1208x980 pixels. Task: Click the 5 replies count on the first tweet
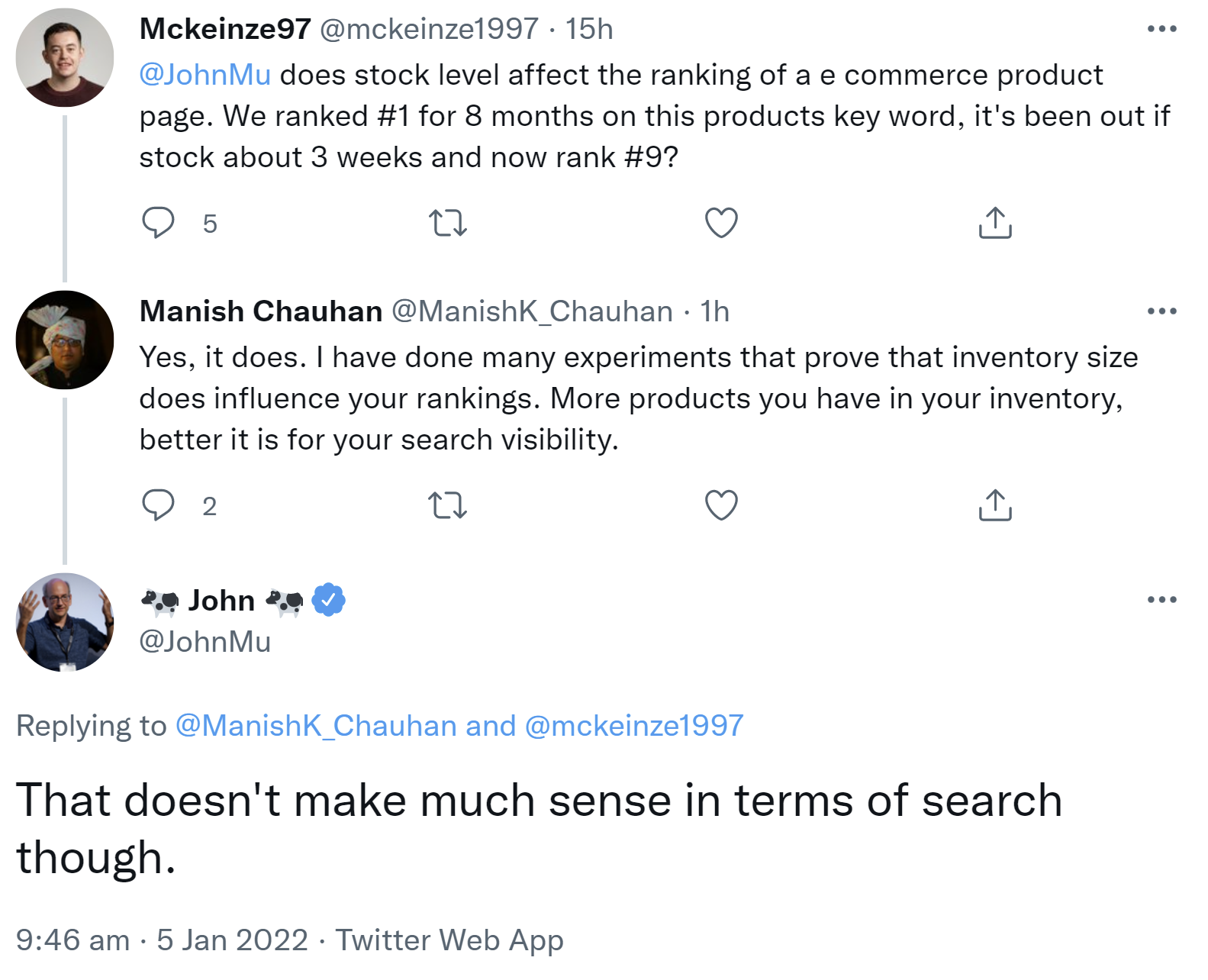(x=209, y=224)
